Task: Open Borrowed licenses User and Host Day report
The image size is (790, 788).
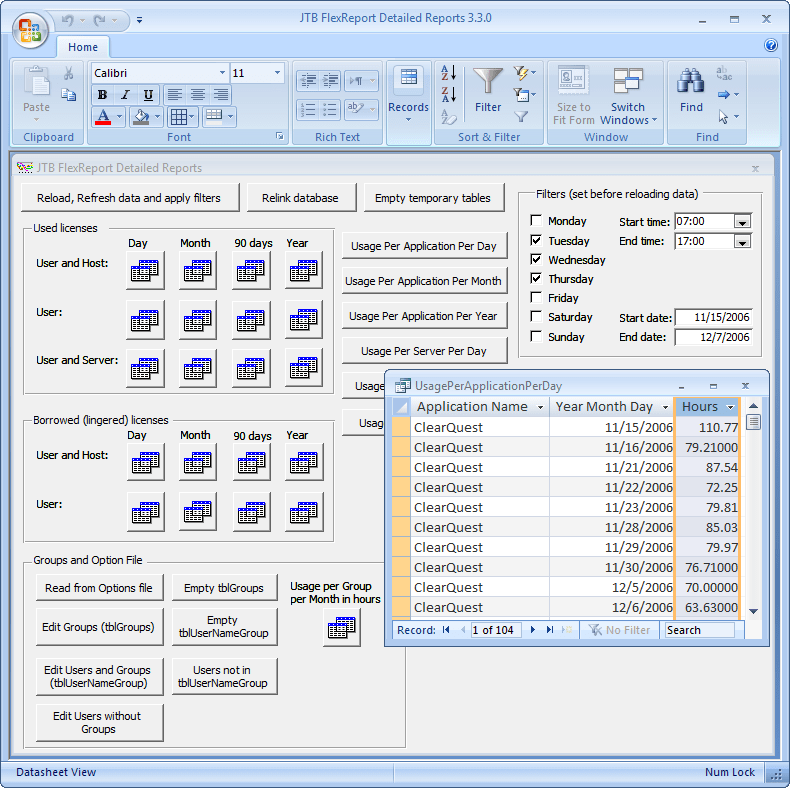Action: point(146,462)
